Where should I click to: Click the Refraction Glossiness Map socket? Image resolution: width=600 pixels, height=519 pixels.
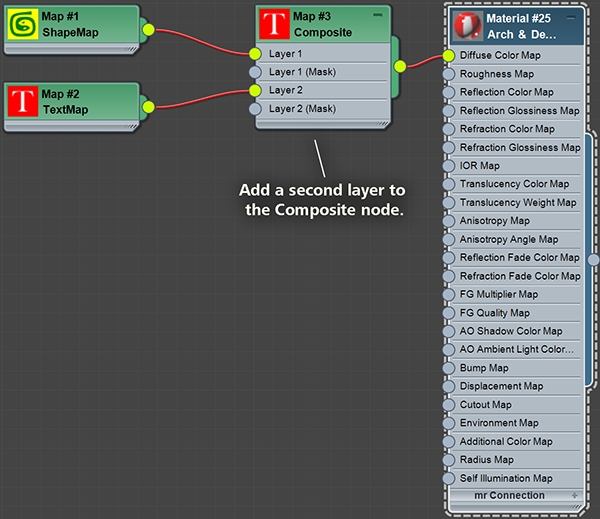[449, 147]
